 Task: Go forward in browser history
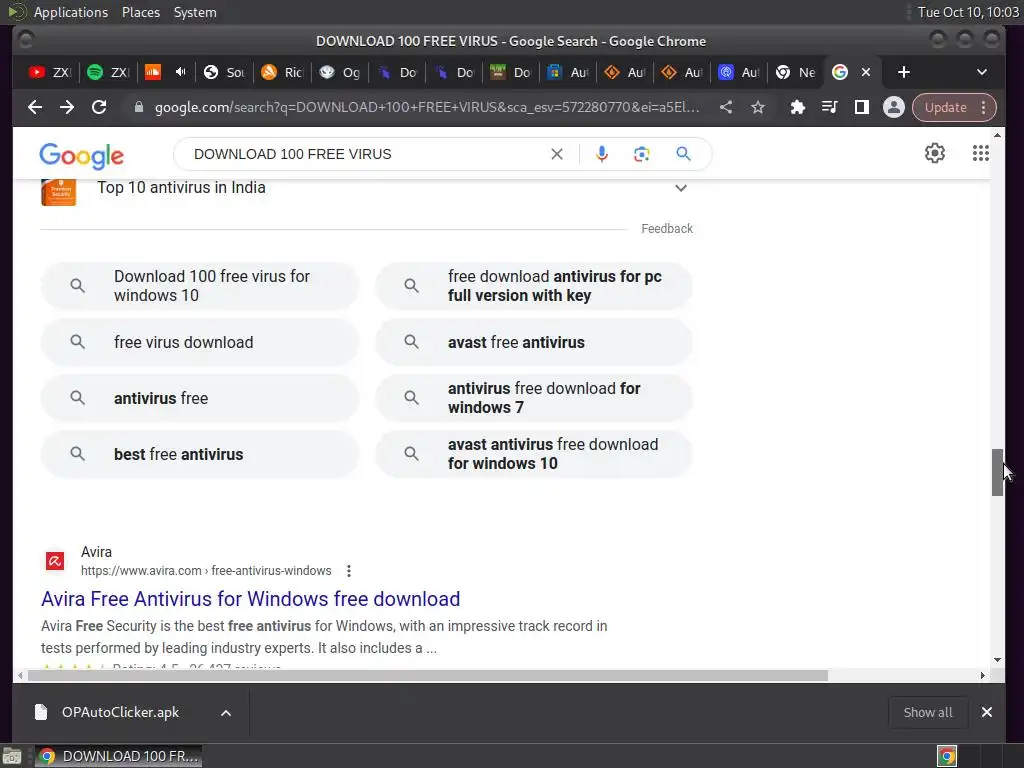pos(67,107)
